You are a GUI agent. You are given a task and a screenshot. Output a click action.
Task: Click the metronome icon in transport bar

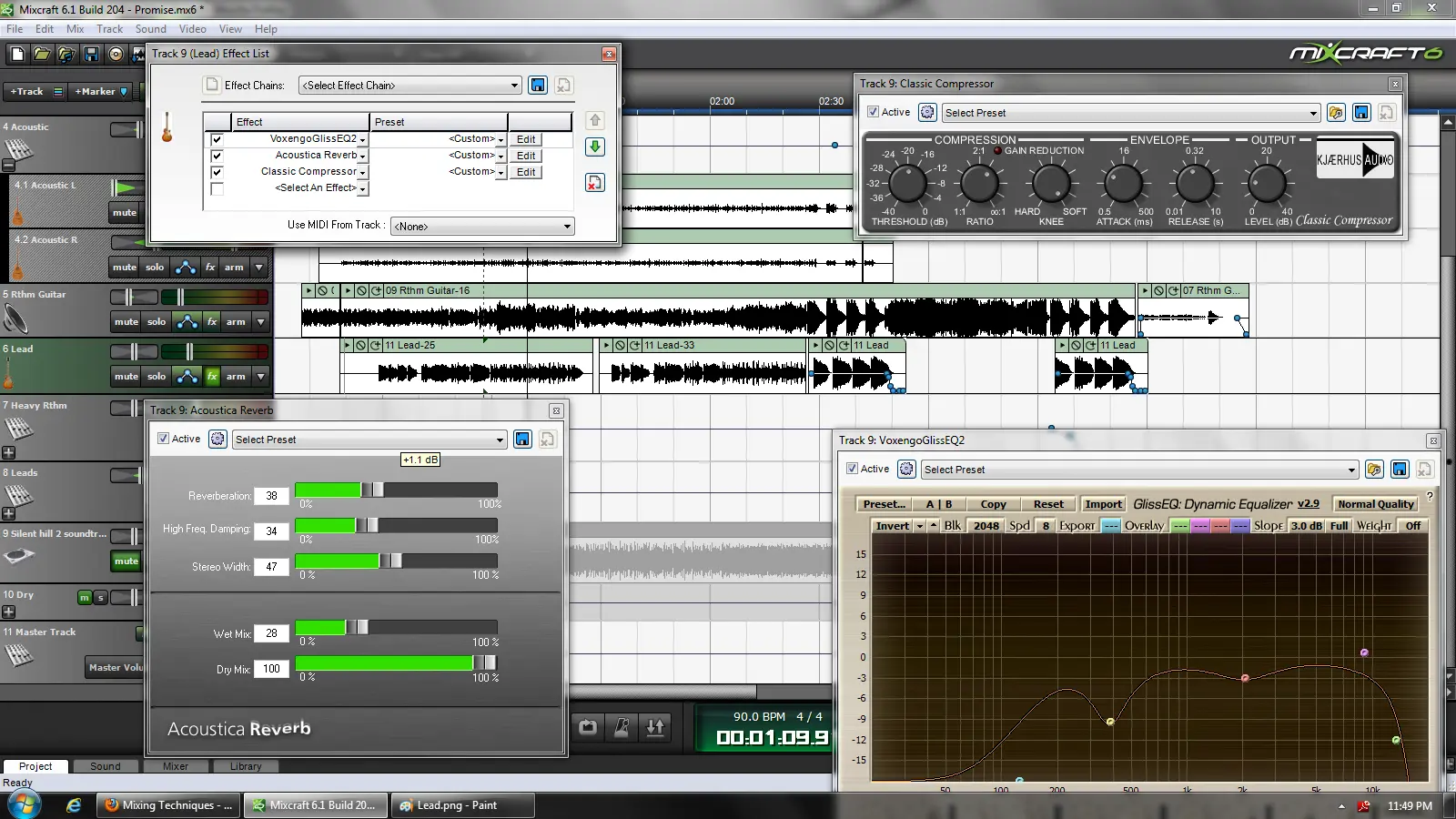tap(622, 727)
